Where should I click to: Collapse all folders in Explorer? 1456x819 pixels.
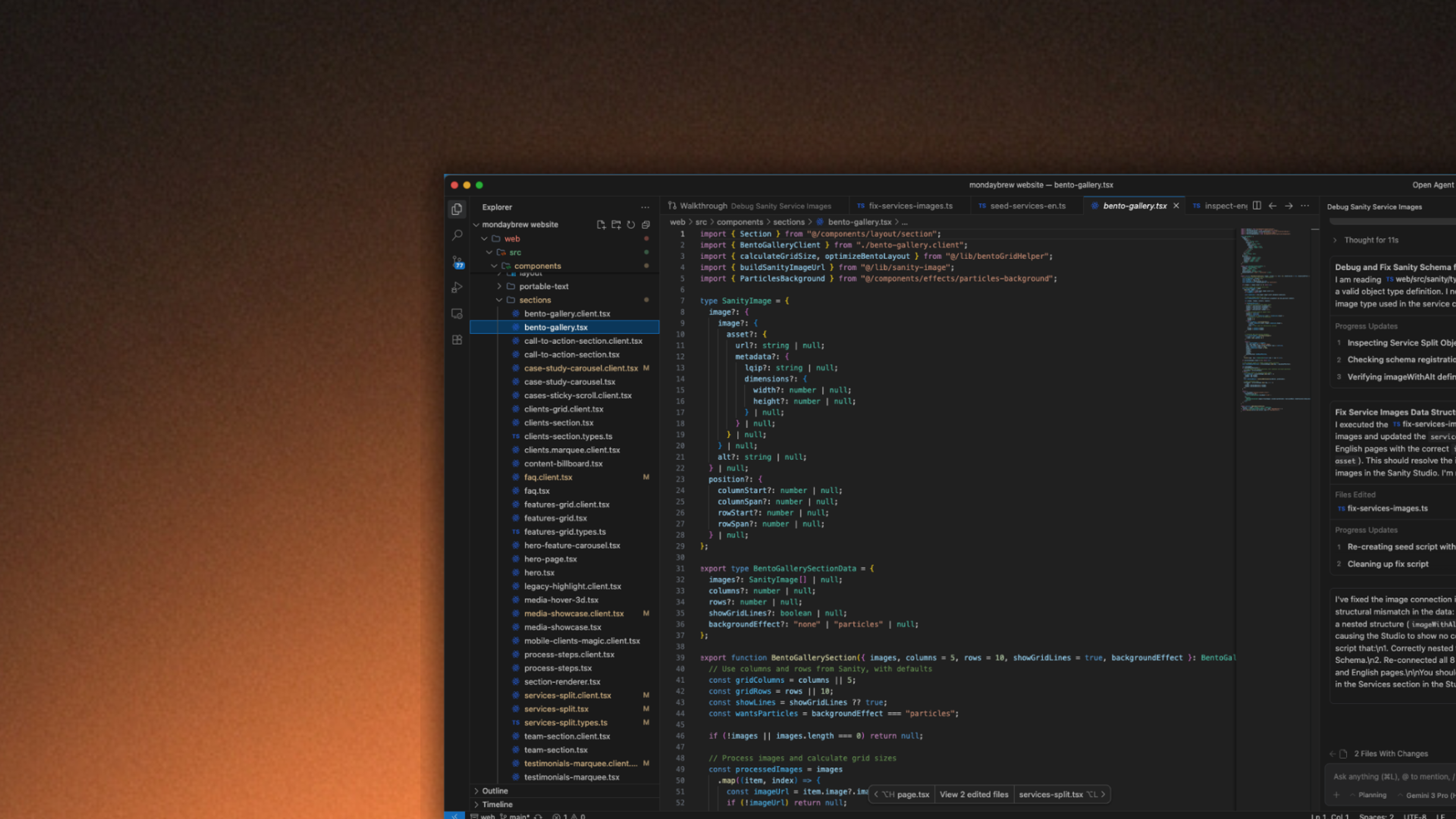pyautogui.click(x=645, y=224)
